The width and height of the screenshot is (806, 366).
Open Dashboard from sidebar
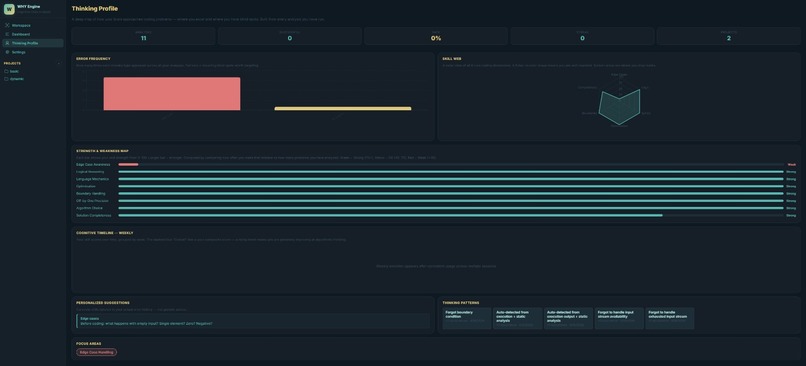(33, 34)
